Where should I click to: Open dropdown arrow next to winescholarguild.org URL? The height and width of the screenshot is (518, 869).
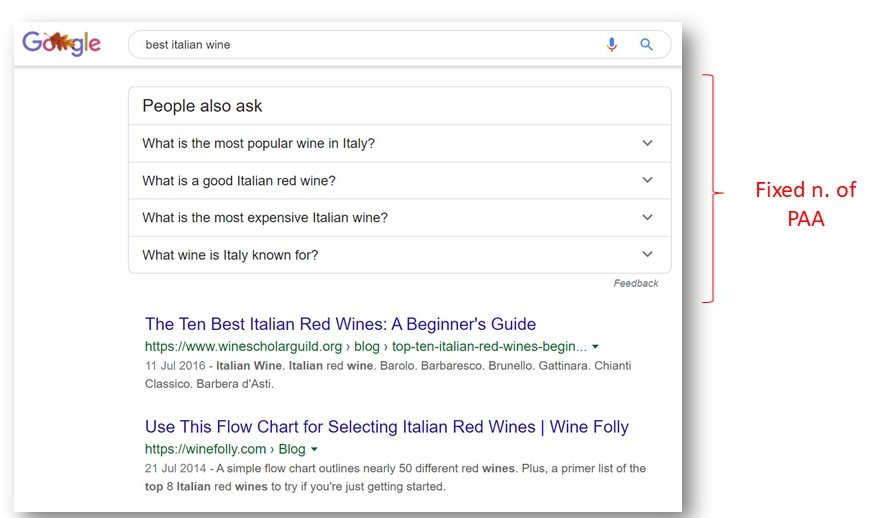(596, 347)
